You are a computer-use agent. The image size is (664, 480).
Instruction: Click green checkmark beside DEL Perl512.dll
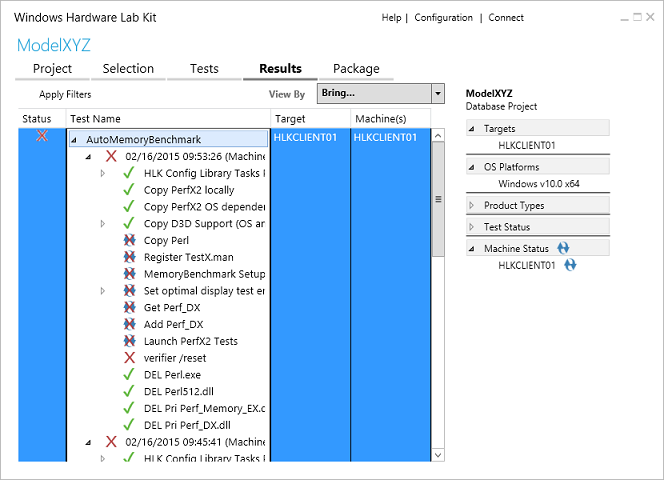129,391
